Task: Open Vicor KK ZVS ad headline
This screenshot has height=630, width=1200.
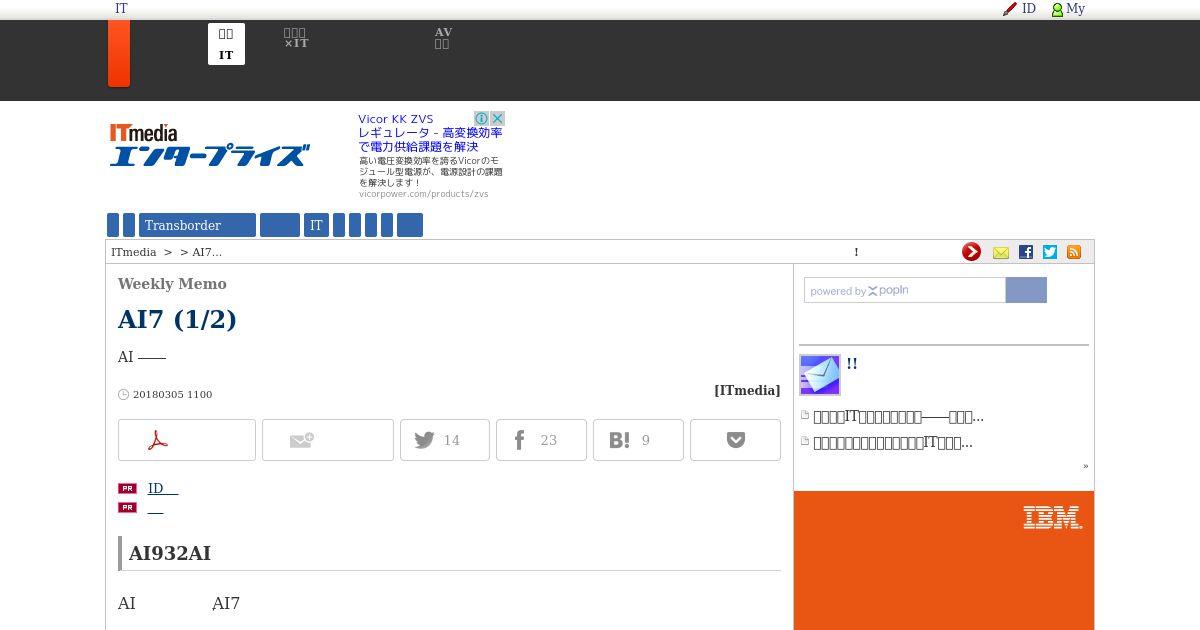Action: [430, 132]
